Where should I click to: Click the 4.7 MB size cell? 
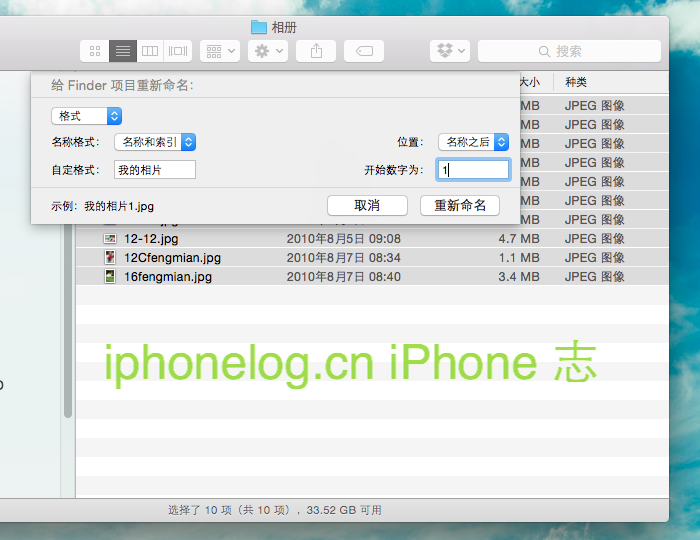point(519,239)
